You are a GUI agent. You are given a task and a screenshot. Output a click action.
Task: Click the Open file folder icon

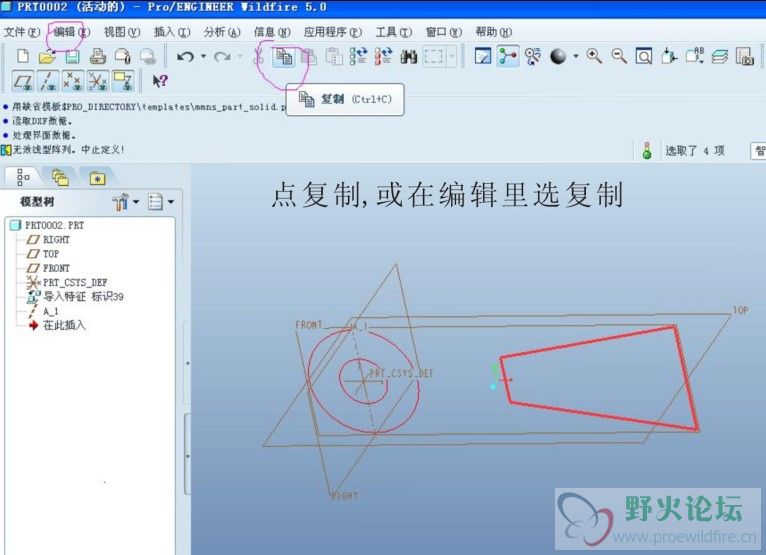[x=47, y=57]
